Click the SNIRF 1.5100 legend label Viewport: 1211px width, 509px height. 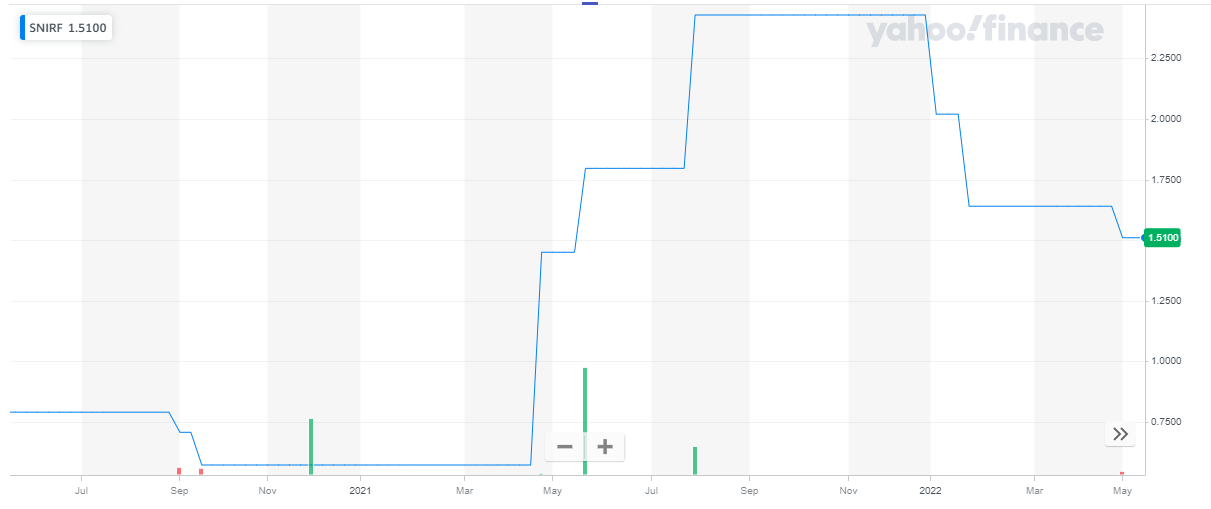(x=68, y=28)
